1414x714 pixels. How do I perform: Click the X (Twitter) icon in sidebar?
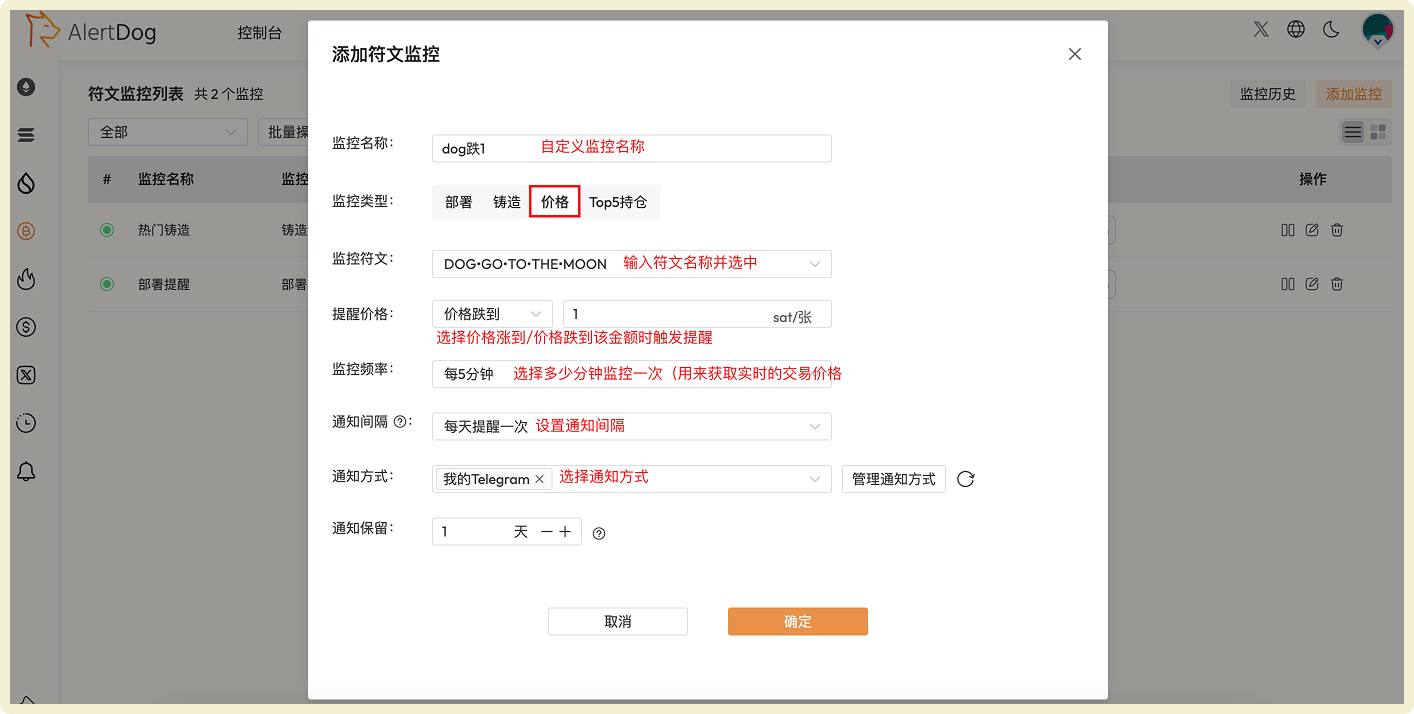(x=27, y=375)
